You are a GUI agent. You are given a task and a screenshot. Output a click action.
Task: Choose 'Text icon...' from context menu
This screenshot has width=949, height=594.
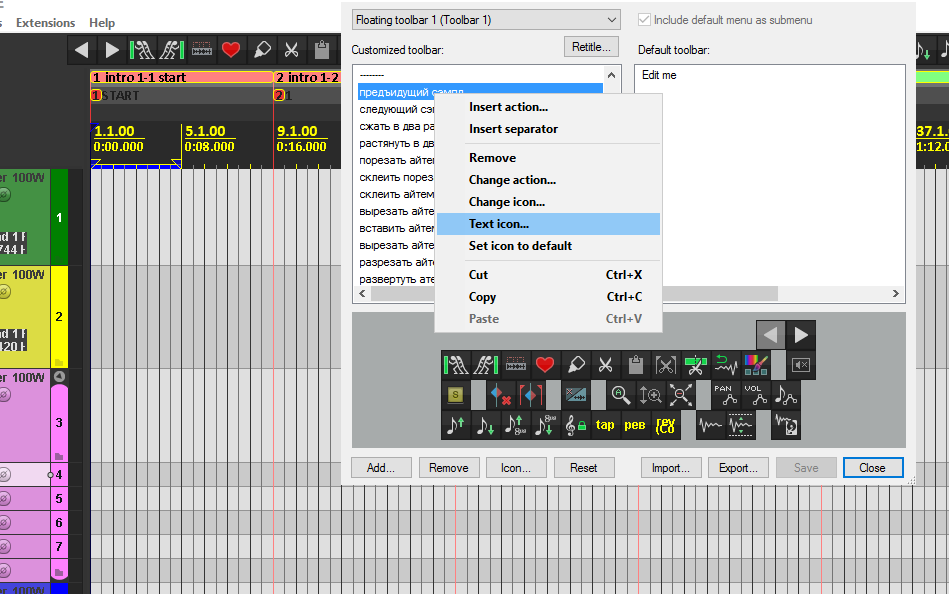[499, 224]
